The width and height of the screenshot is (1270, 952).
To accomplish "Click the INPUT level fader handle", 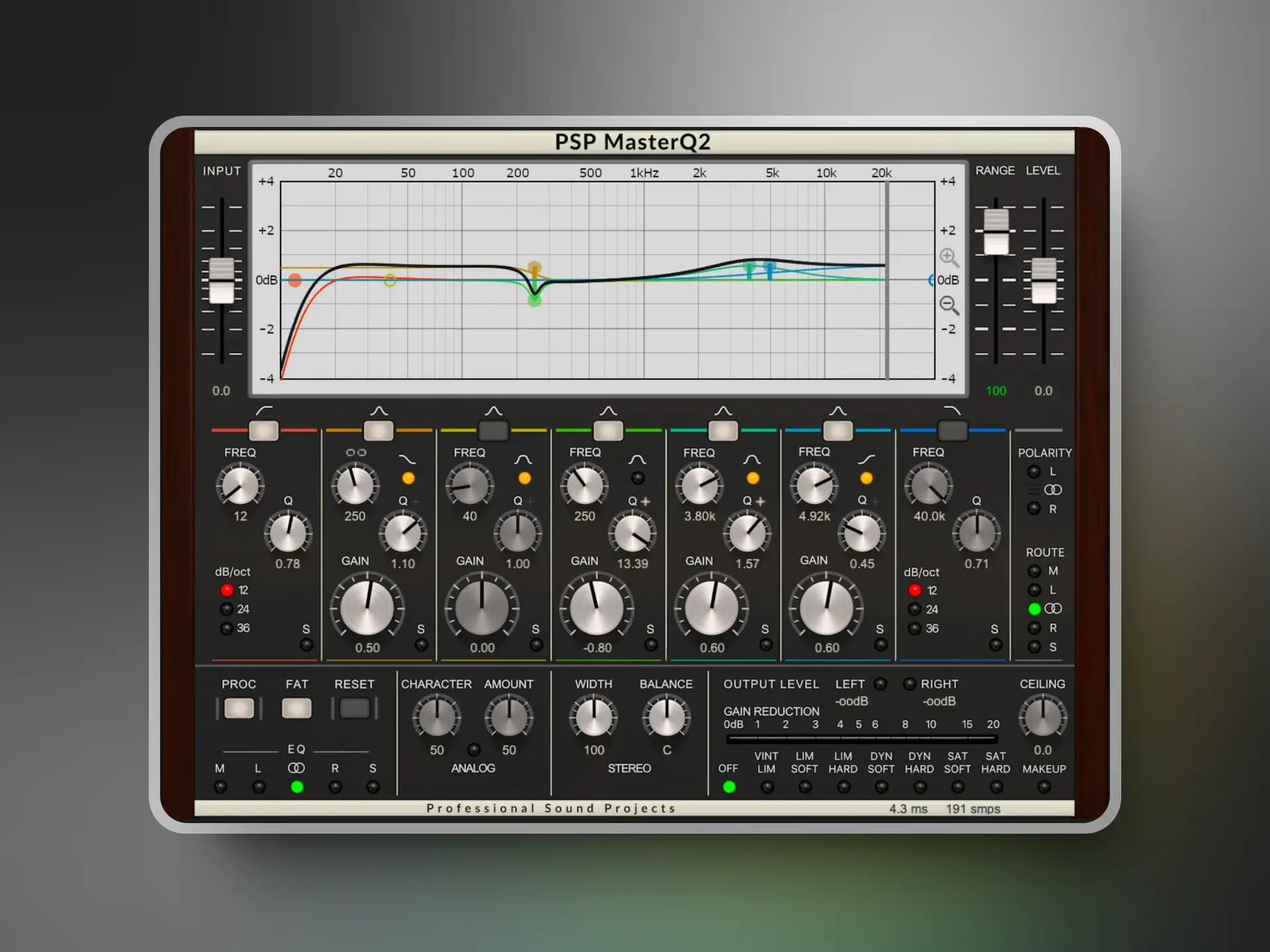I will [222, 281].
